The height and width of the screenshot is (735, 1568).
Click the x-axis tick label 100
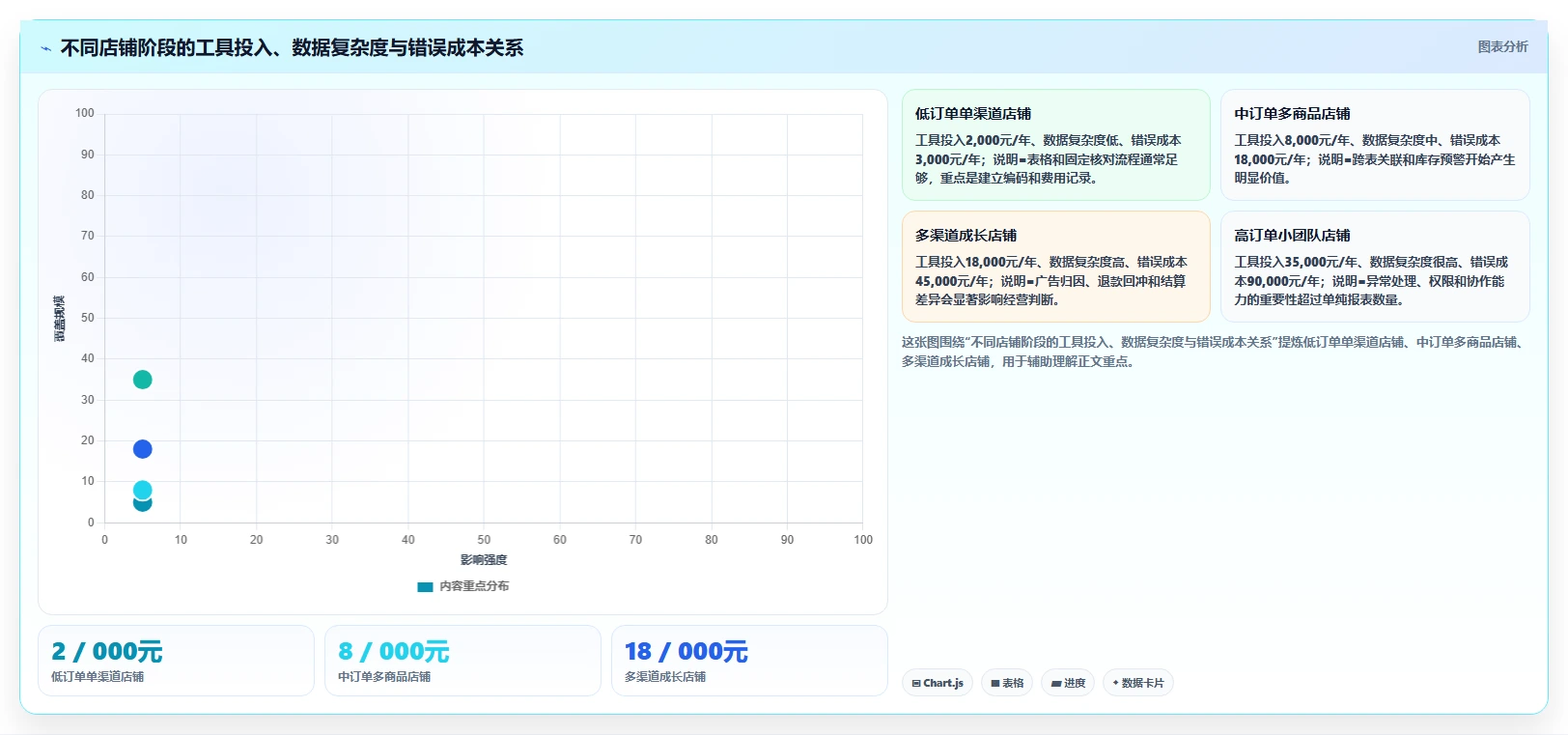point(863,540)
